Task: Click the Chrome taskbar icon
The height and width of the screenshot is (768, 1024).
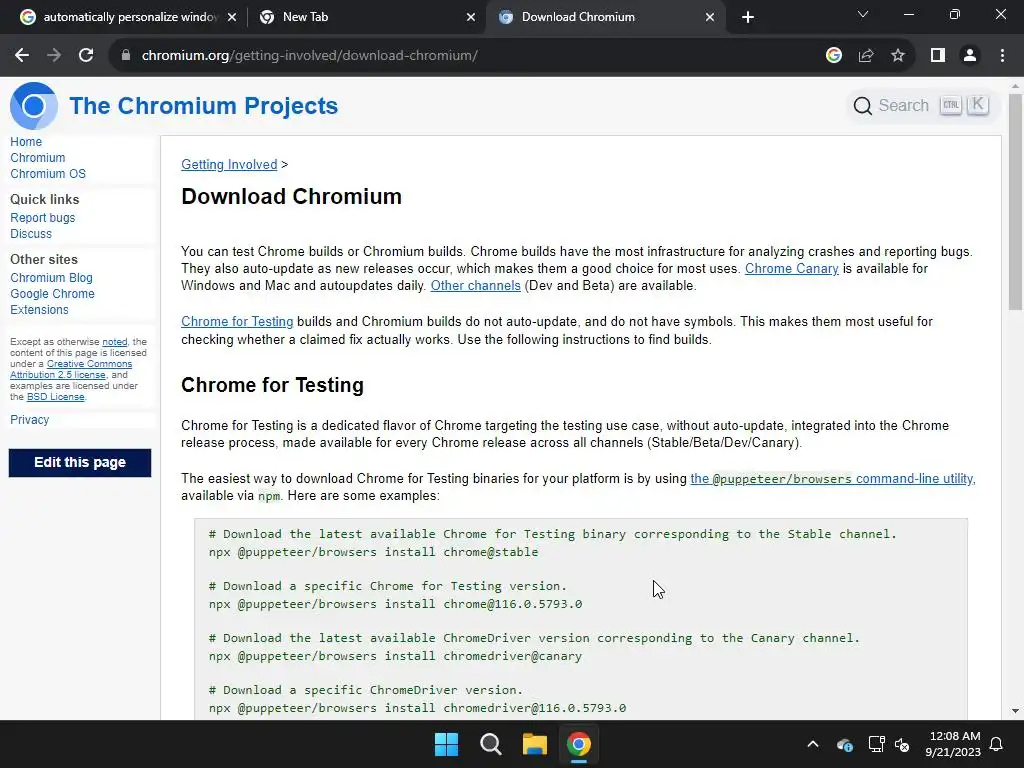Action: (579, 744)
